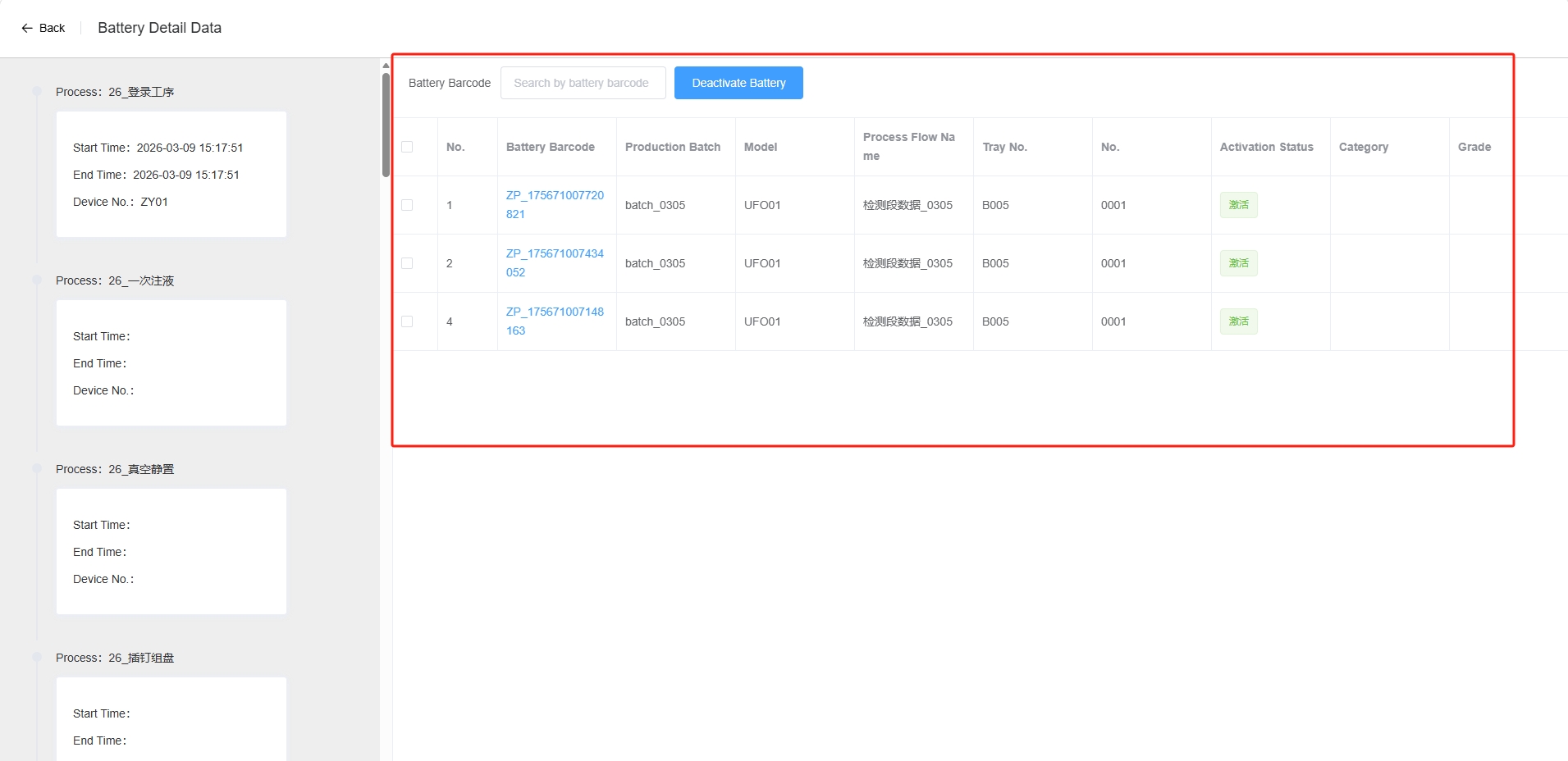This screenshot has height=761, width=1568.
Task: Click the Back arrow icon
Action: [27, 28]
